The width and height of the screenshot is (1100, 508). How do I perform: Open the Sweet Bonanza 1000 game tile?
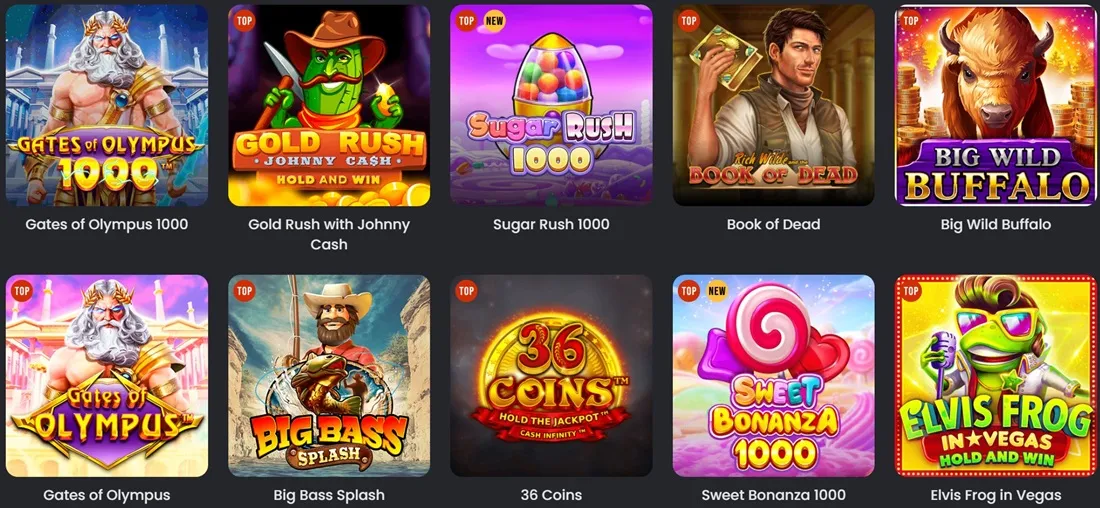coord(774,376)
